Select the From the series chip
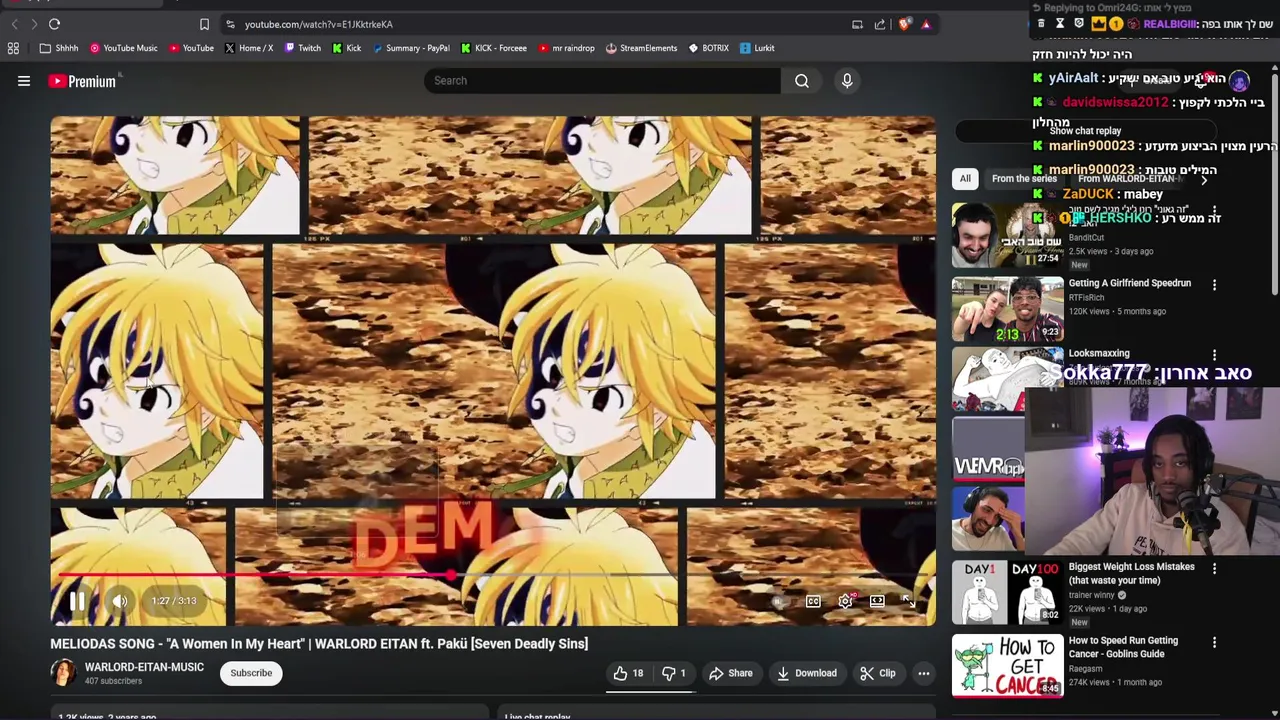The width and height of the screenshot is (1280, 720). coord(1024,179)
